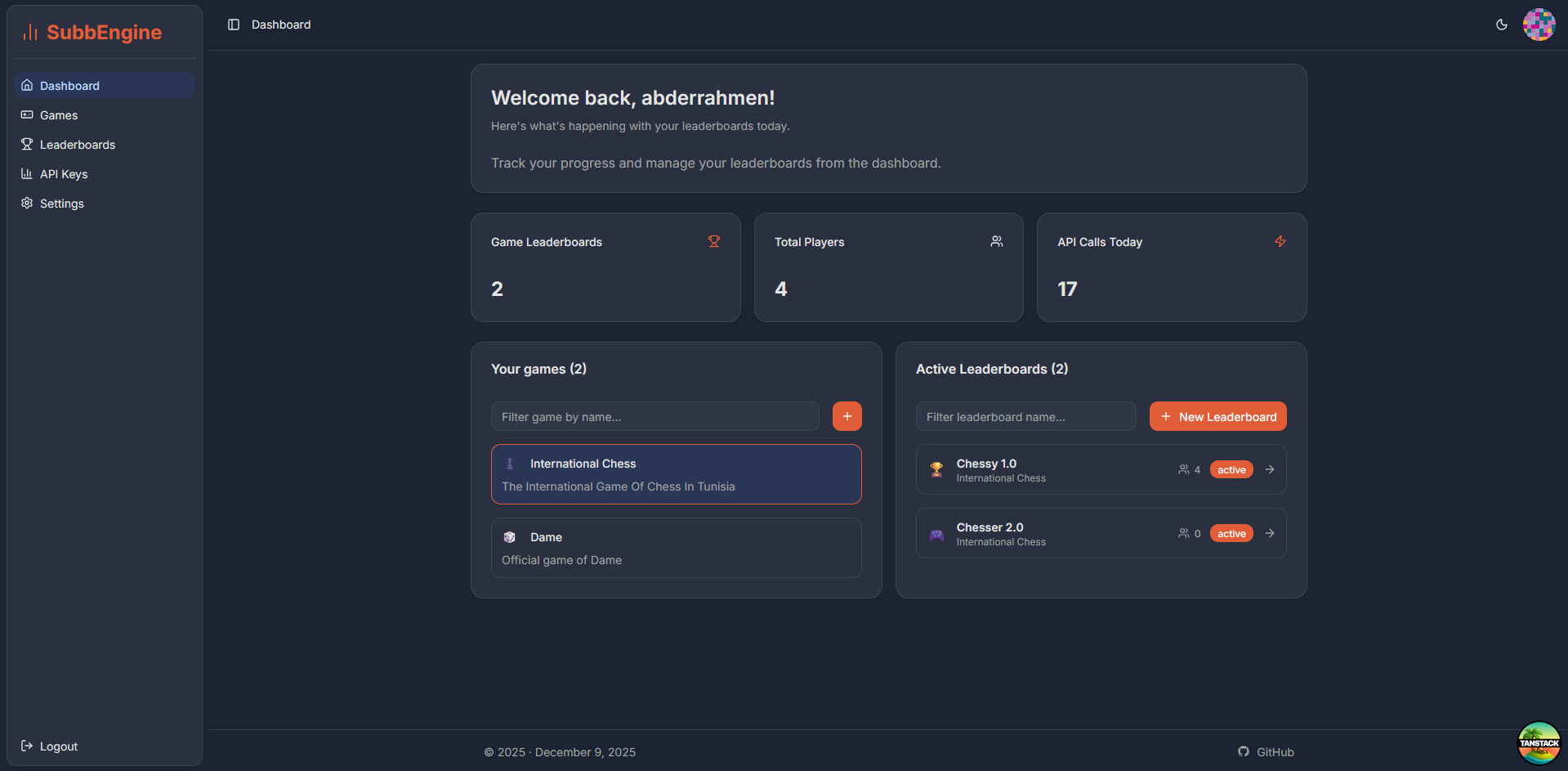Open Chesser 2.0 with its arrow
The height and width of the screenshot is (771, 1568).
(1270, 533)
